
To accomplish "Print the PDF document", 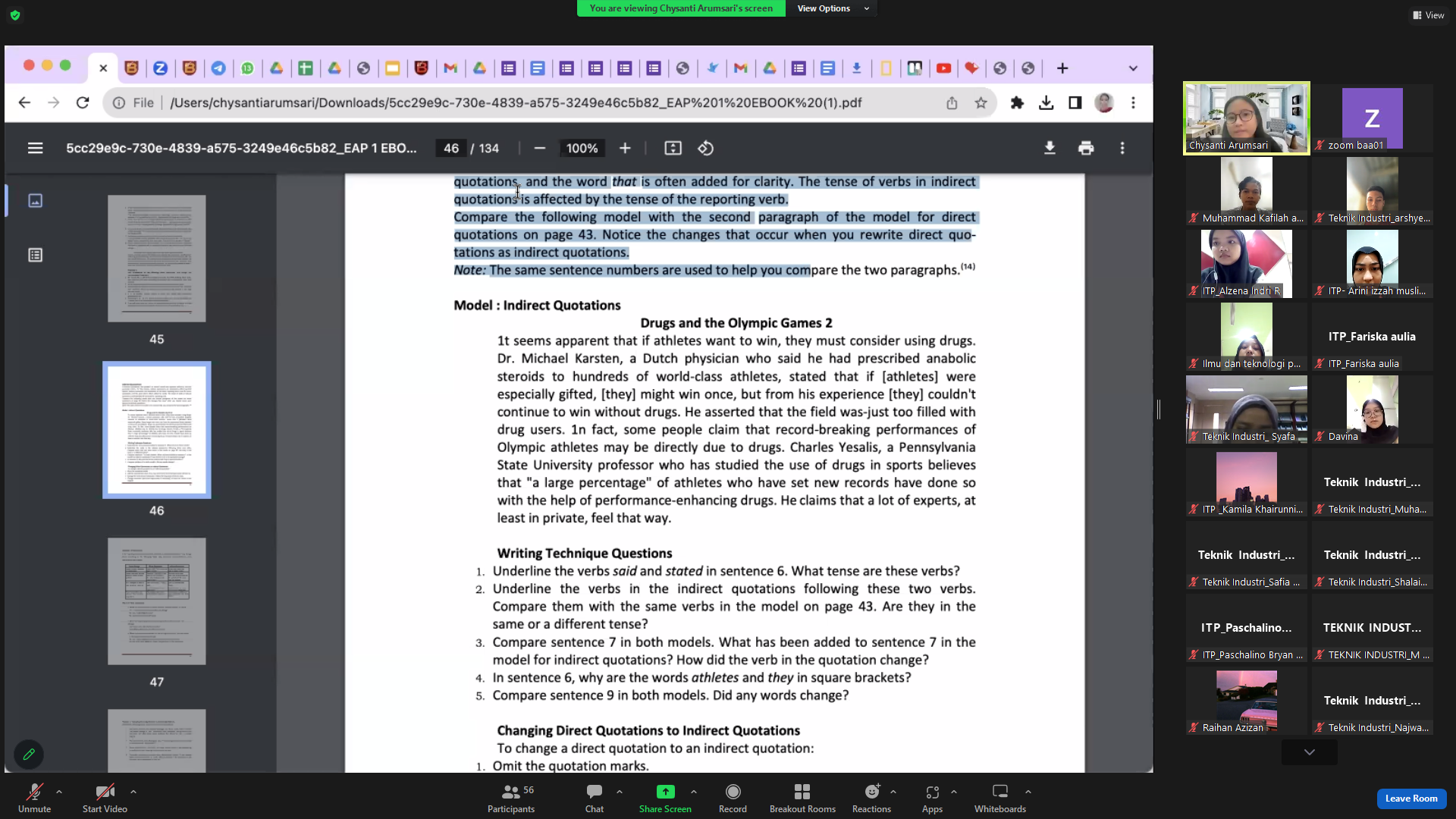I will [x=1086, y=148].
